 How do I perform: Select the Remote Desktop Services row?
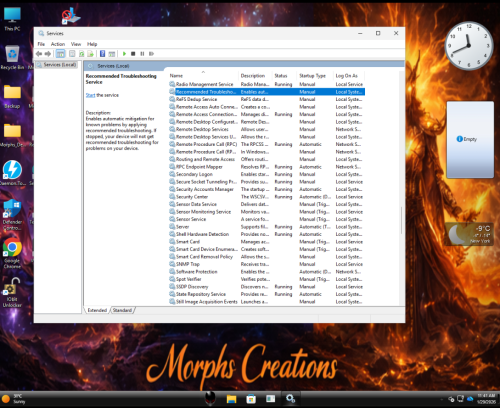coord(267,129)
